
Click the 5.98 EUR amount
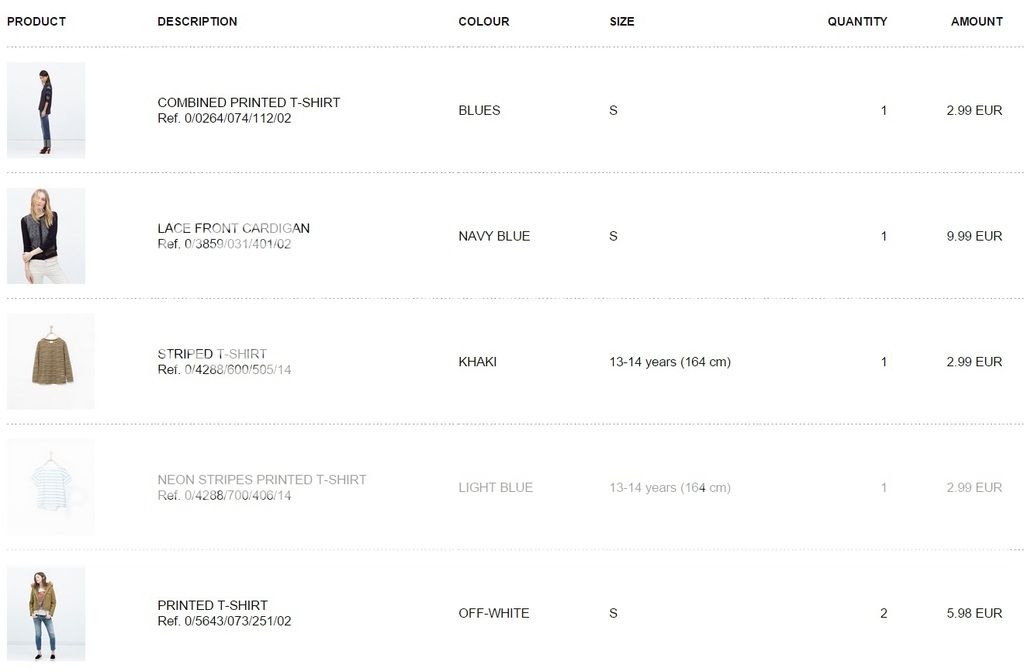coord(974,613)
